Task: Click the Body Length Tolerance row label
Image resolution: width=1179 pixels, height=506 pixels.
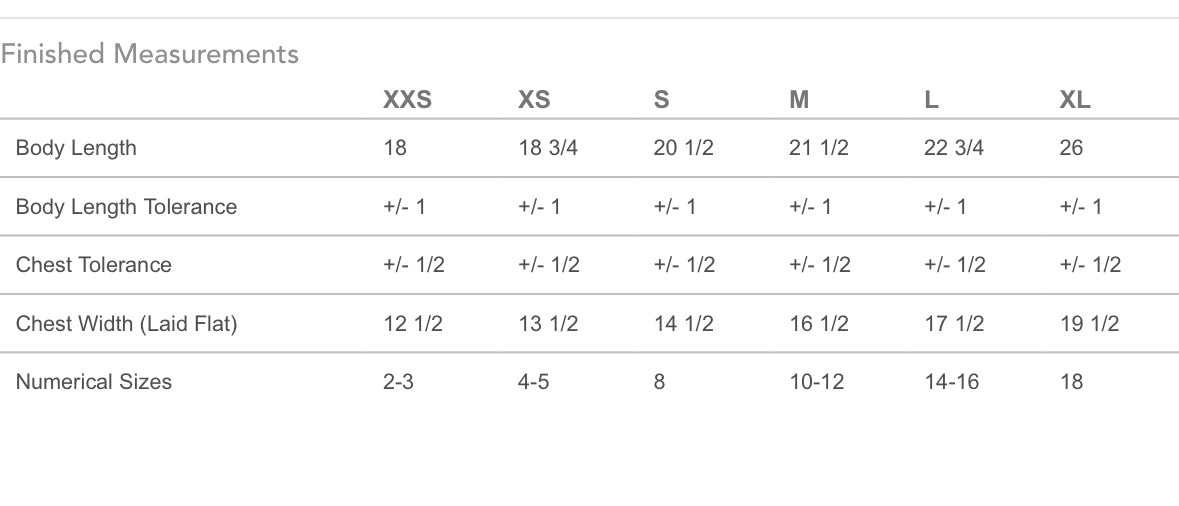Action: (126, 207)
